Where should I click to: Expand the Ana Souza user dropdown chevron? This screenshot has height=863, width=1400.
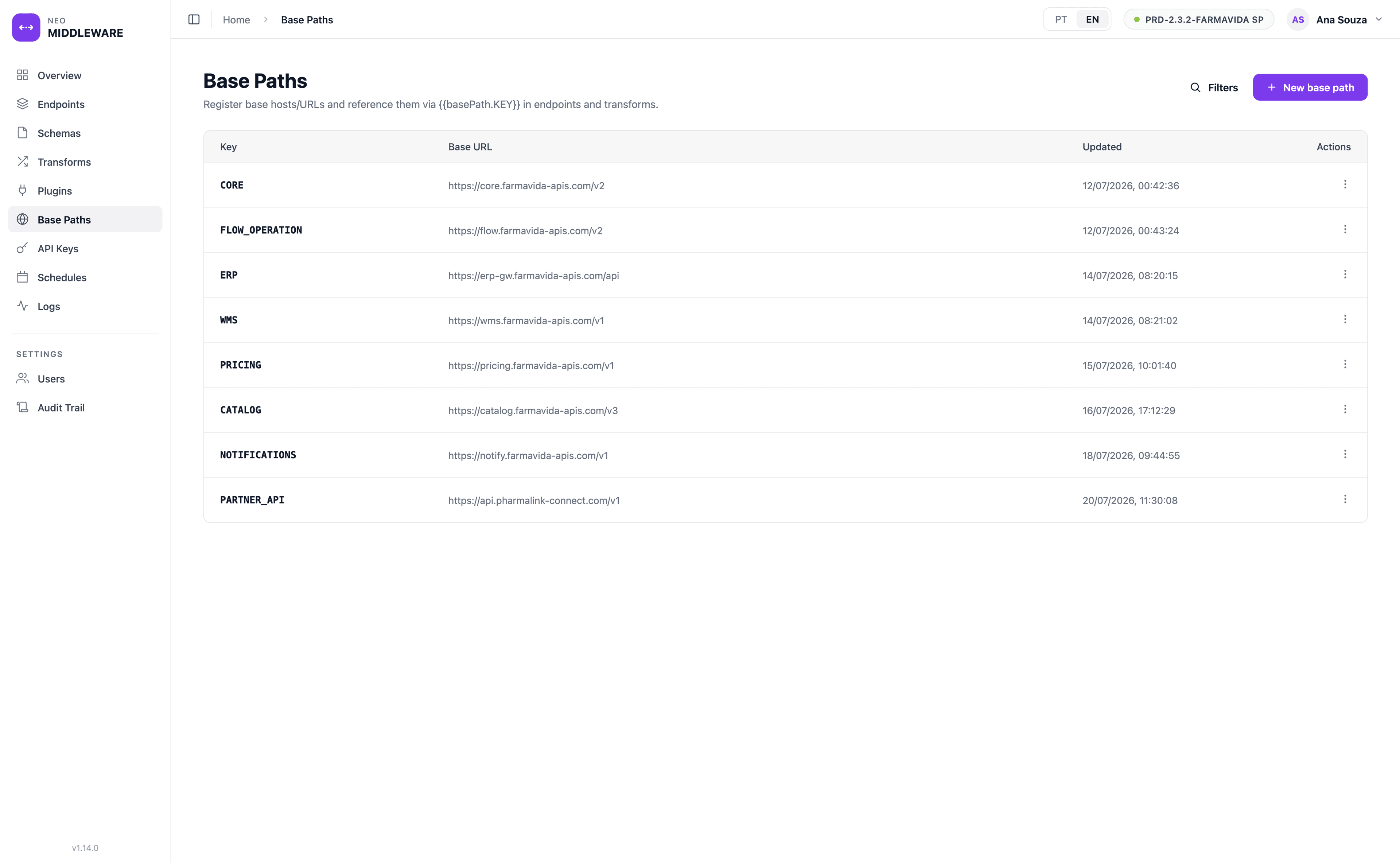[x=1379, y=19]
